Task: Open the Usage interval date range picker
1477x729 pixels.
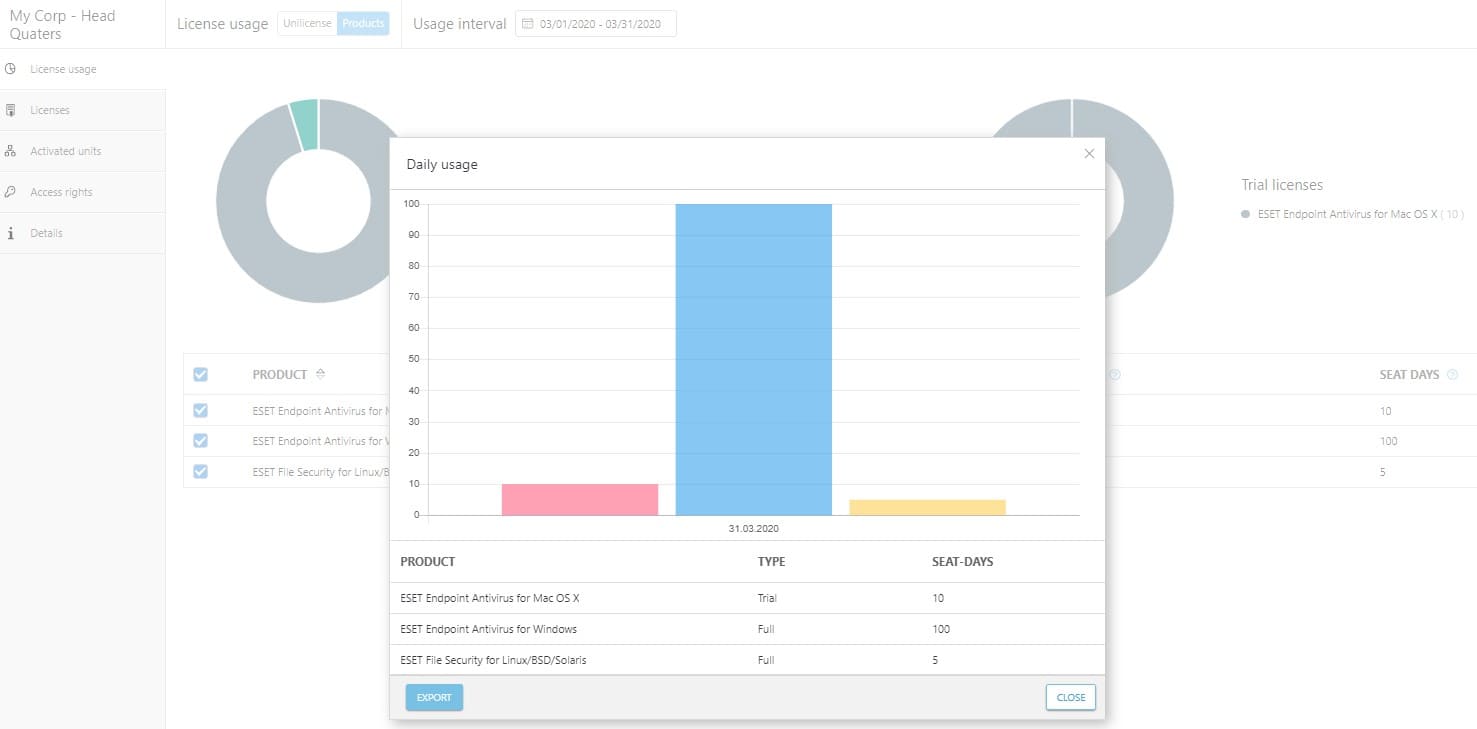Action: (x=596, y=24)
